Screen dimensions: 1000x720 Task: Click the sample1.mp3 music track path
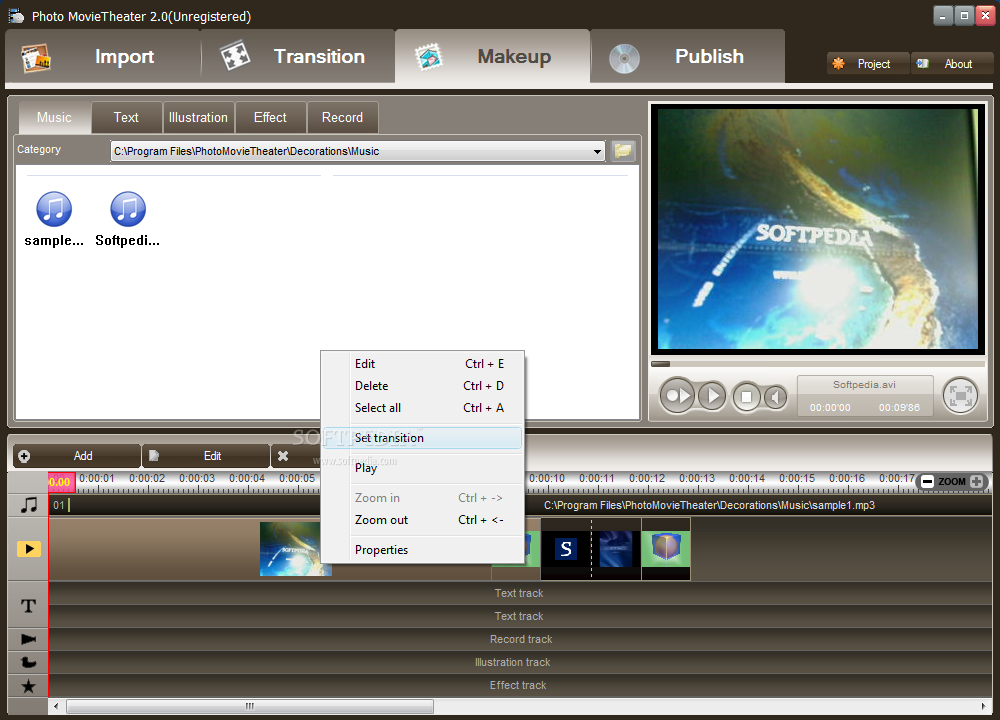(709, 505)
